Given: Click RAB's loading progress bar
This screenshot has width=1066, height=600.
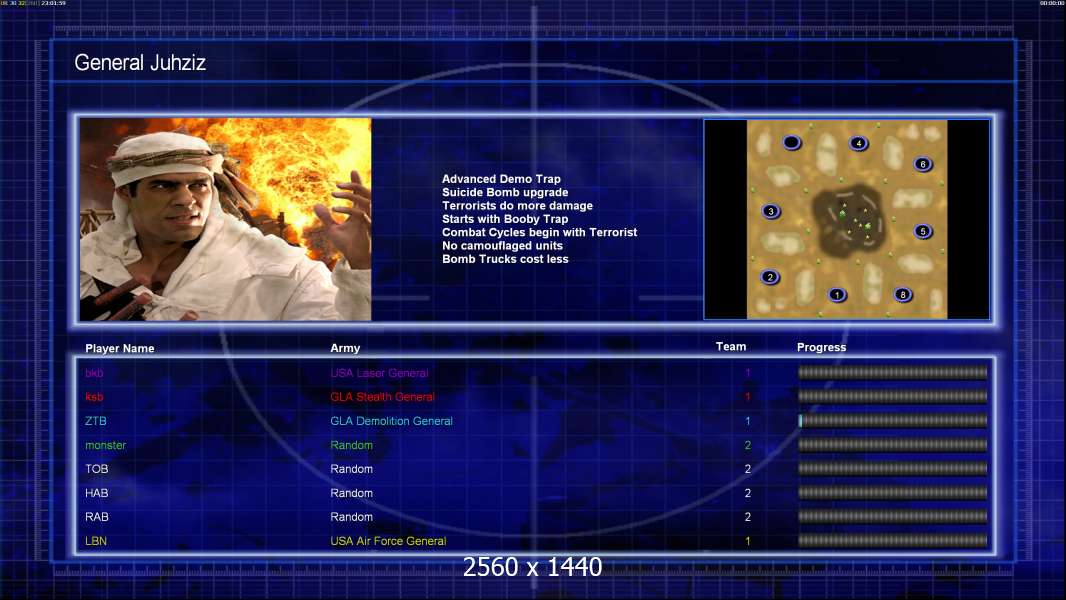Looking at the screenshot, I should (x=893, y=516).
